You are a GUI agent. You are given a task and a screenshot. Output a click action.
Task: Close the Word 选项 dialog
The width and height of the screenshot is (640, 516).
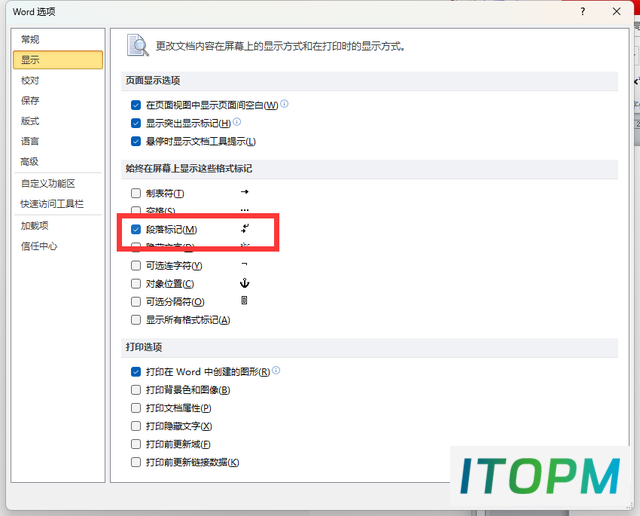(x=617, y=11)
